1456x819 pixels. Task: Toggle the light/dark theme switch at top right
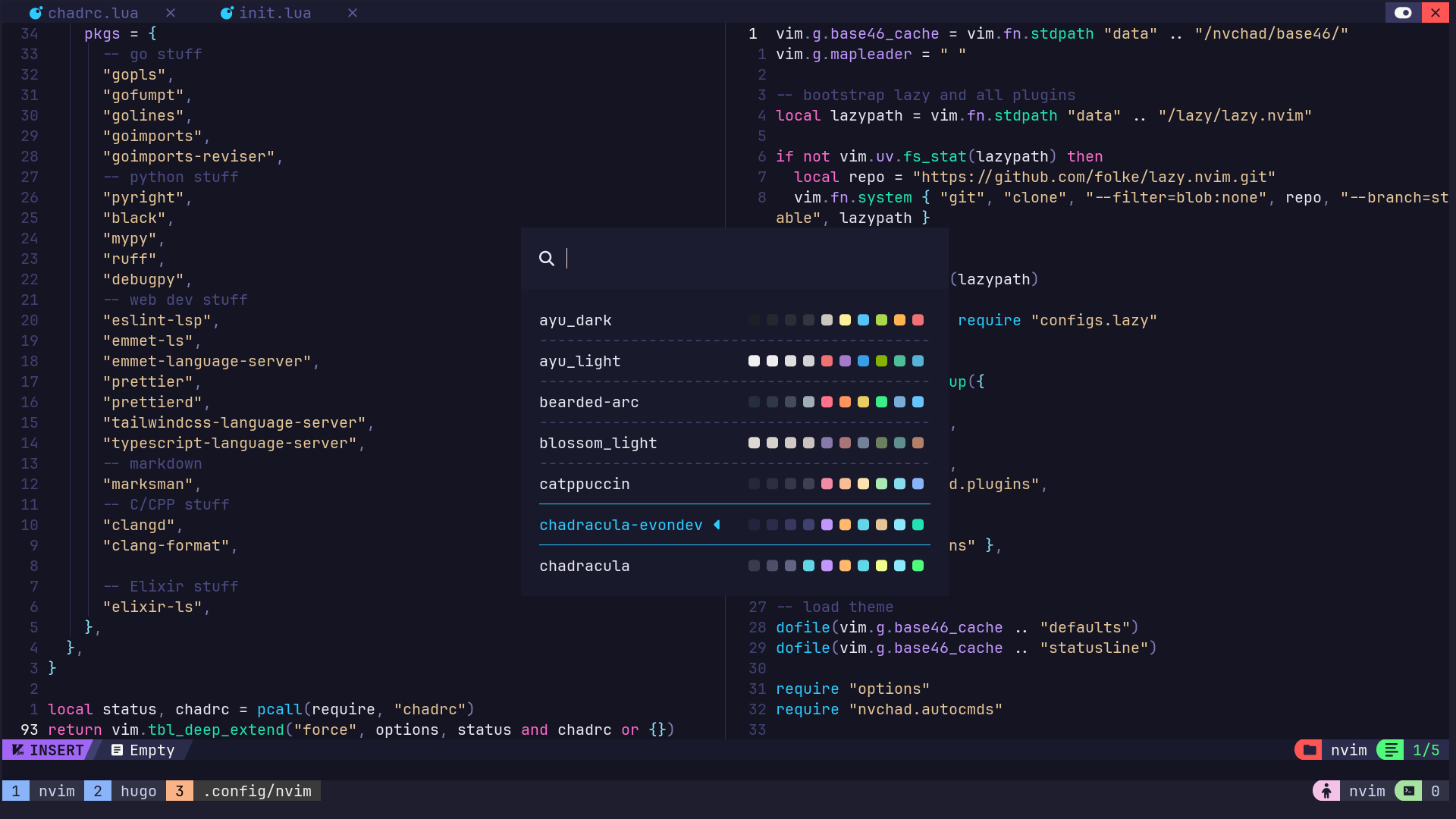coord(1404,12)
